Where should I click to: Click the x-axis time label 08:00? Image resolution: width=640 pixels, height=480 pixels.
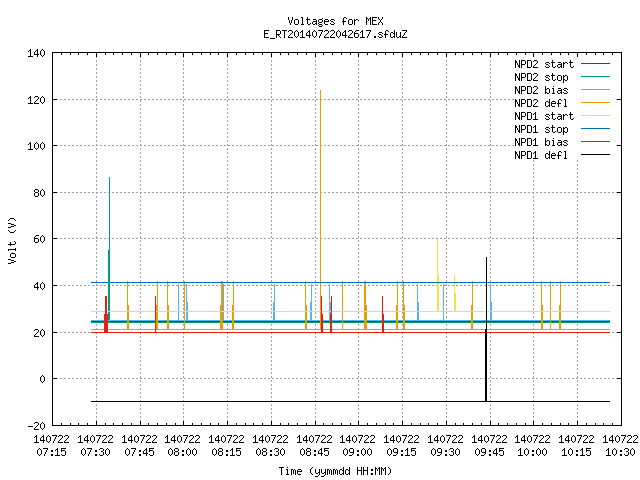pyautogui.click(x=182, y=453)
